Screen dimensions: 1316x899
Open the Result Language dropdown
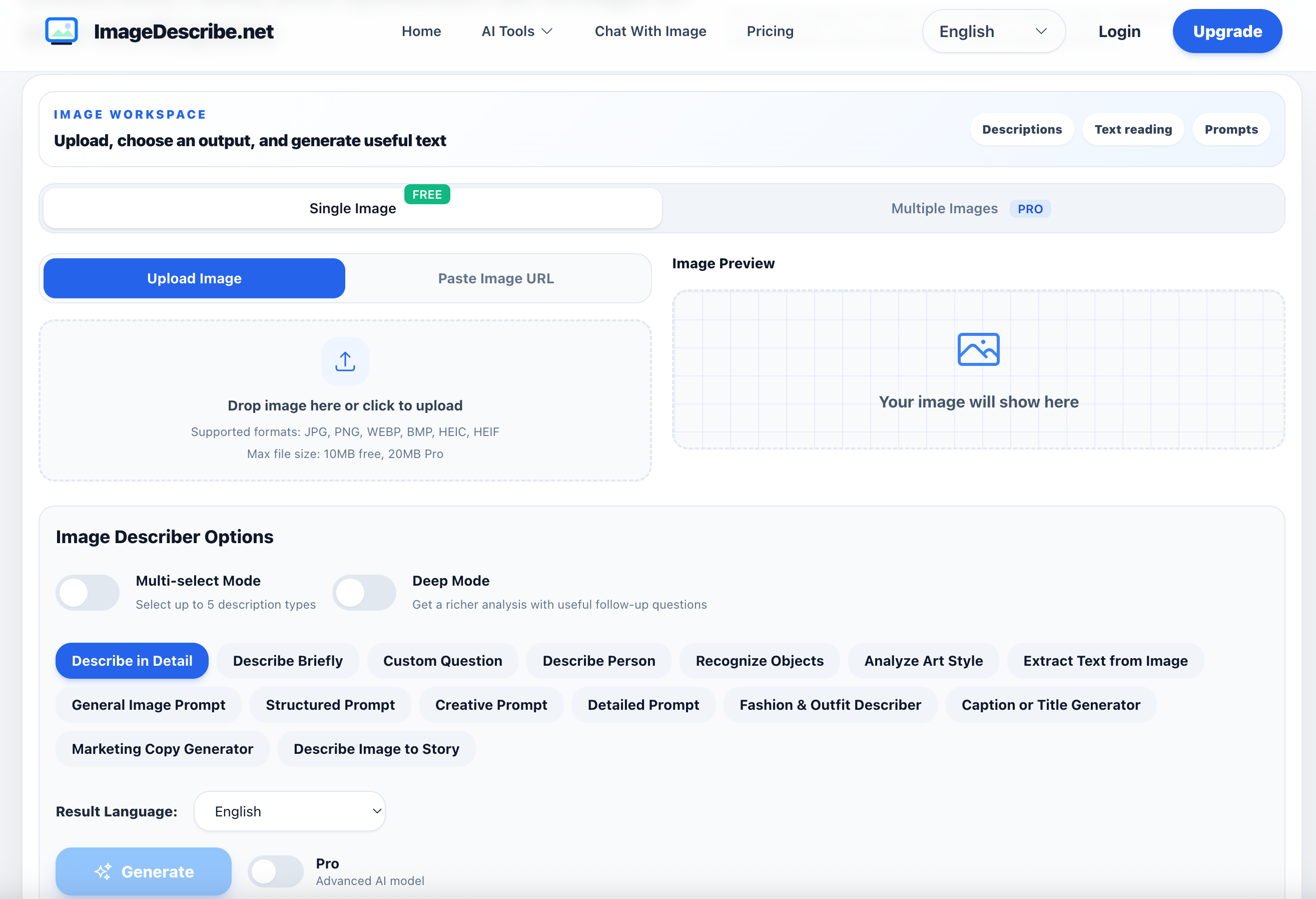[290, 811]
